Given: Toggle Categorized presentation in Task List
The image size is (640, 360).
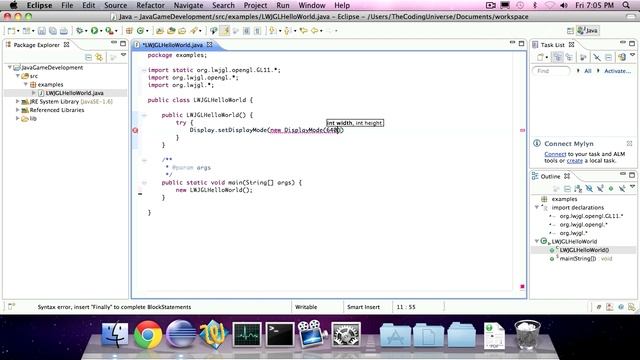Looking at the screenshot, I should 558,57.
